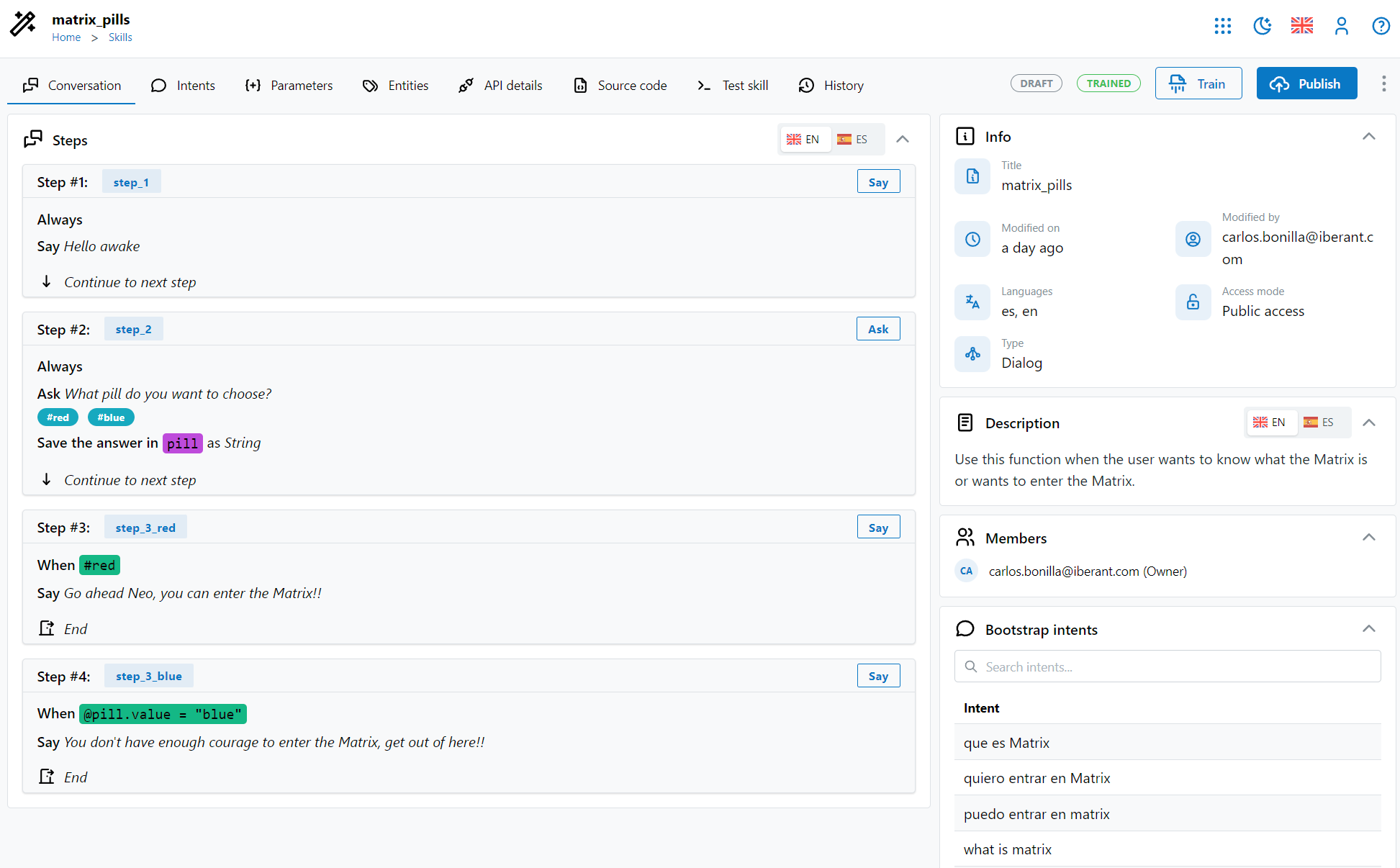Screen dimensions: 1400x868
Task: Click the Languages translate icon
Action: coord(972,302)
